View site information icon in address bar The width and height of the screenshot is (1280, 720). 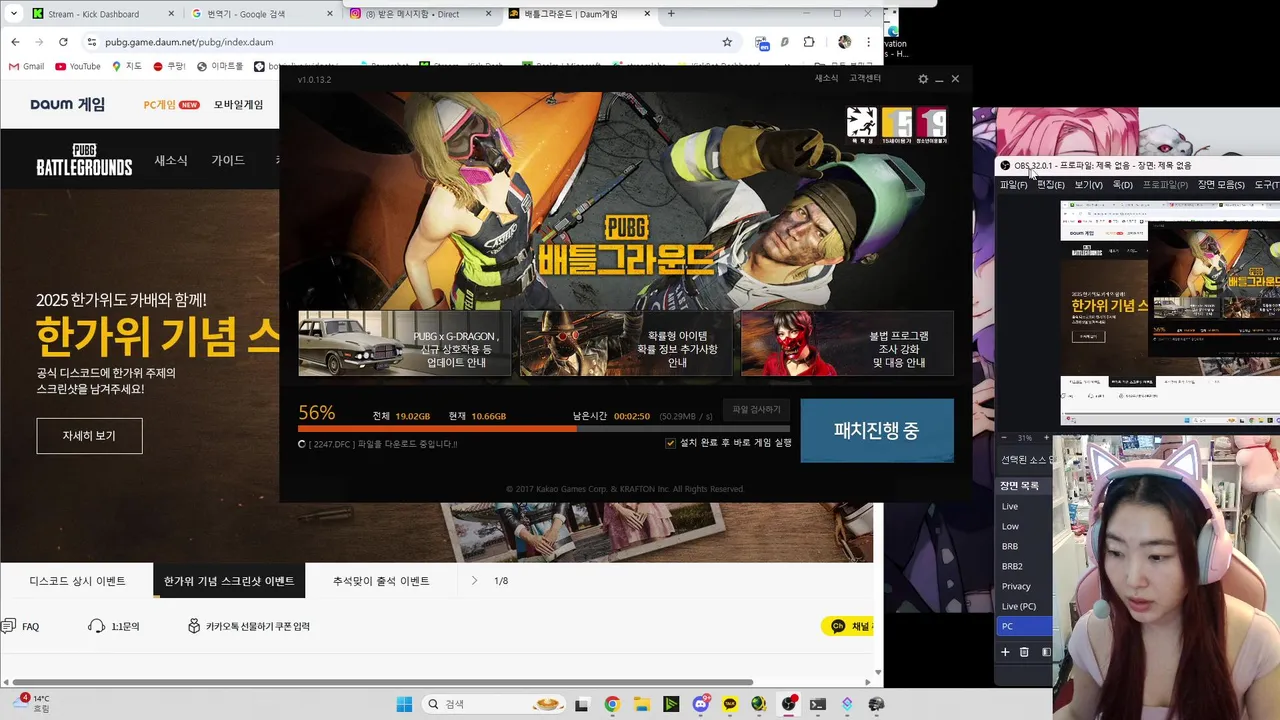point(91,42)
